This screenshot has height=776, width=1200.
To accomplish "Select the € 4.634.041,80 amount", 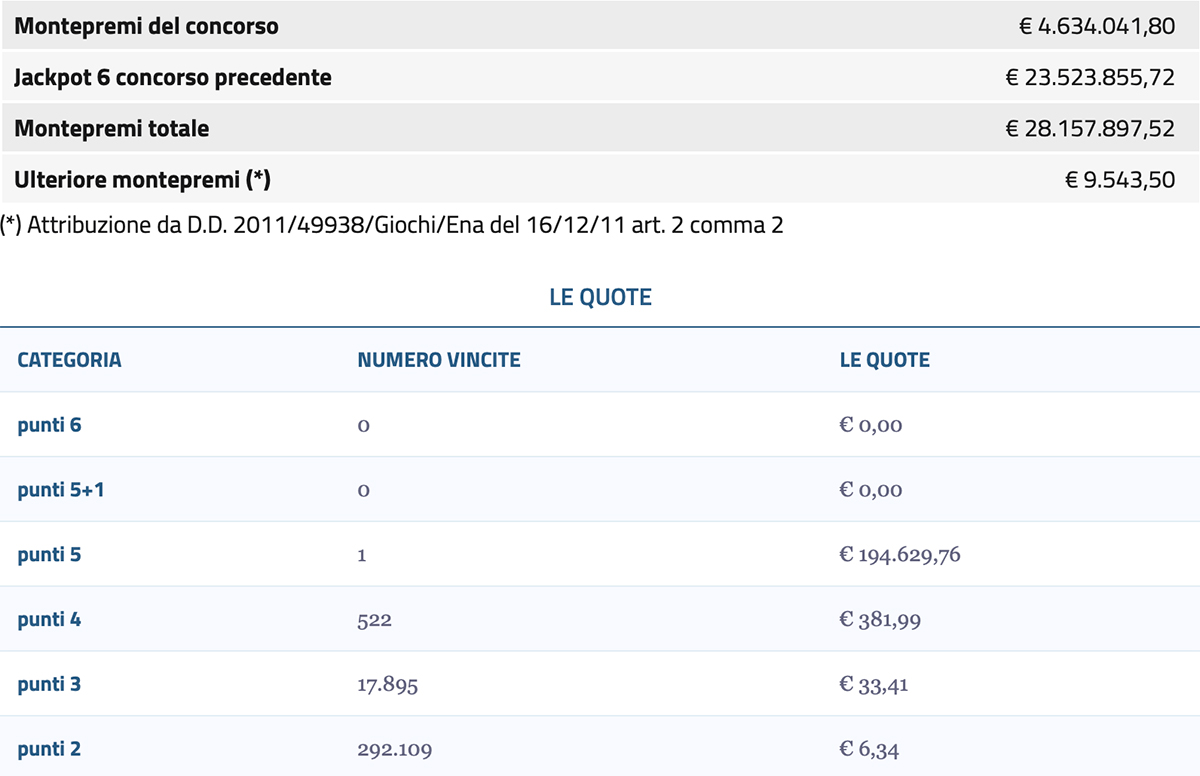I will (1096, 26).
